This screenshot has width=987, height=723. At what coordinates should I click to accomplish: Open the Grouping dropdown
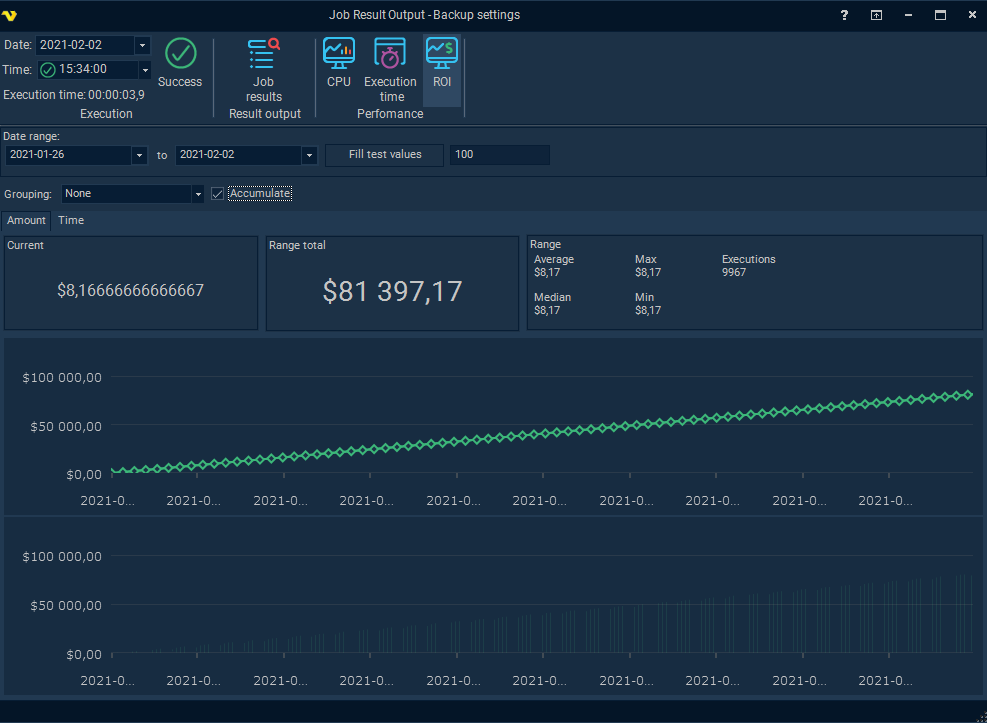tap(198, 194)
